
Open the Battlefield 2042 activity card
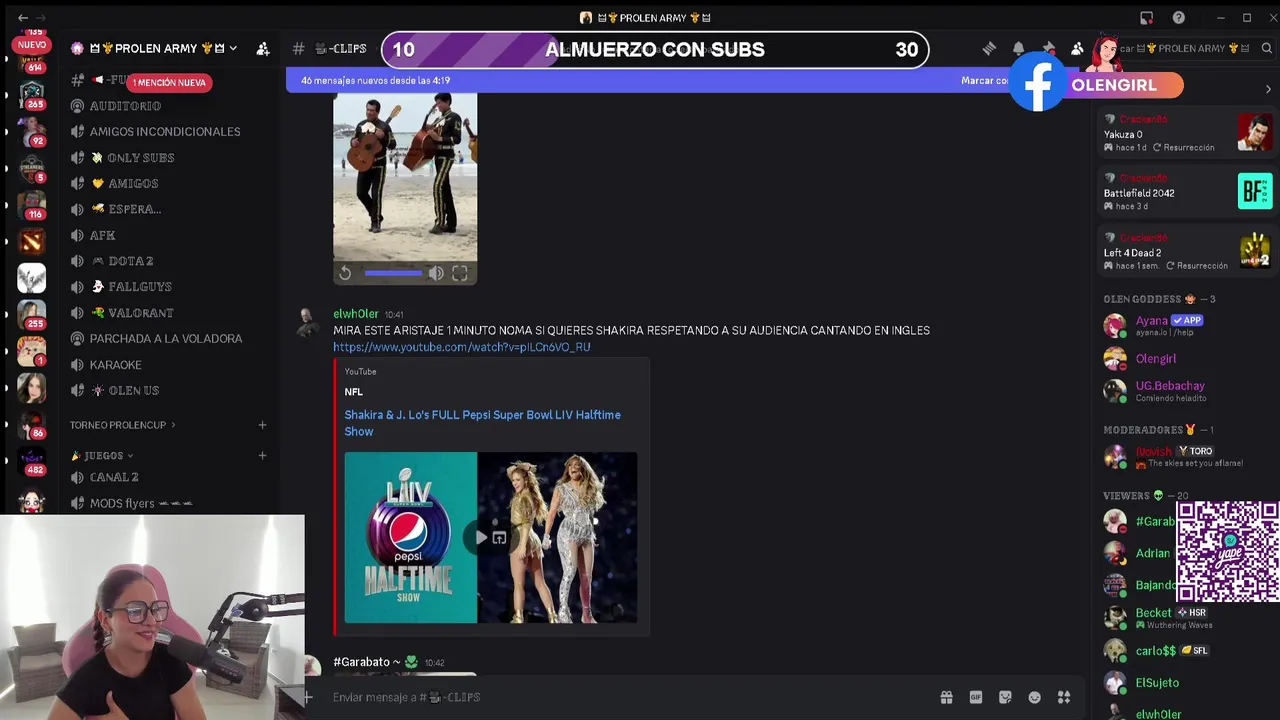tap(1187, 193)
